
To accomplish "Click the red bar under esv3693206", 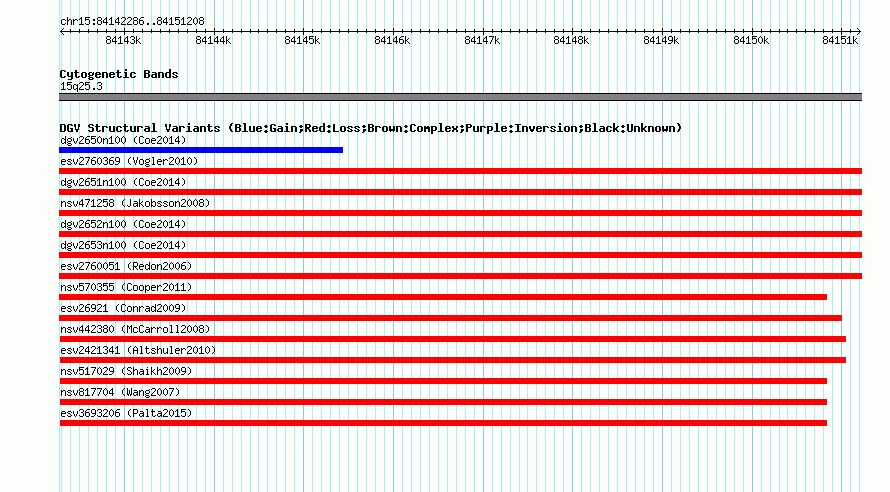I will click(443, 423).
